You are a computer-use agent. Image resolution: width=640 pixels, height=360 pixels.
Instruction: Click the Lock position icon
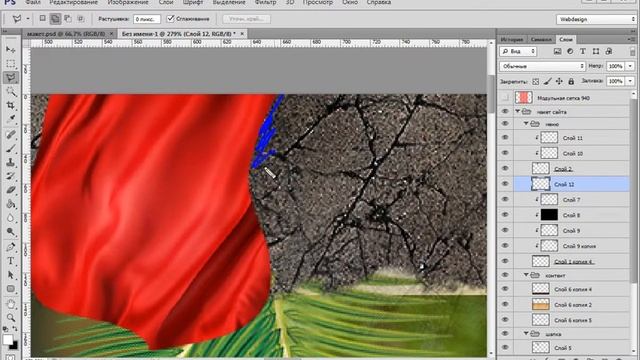(559, 82)
